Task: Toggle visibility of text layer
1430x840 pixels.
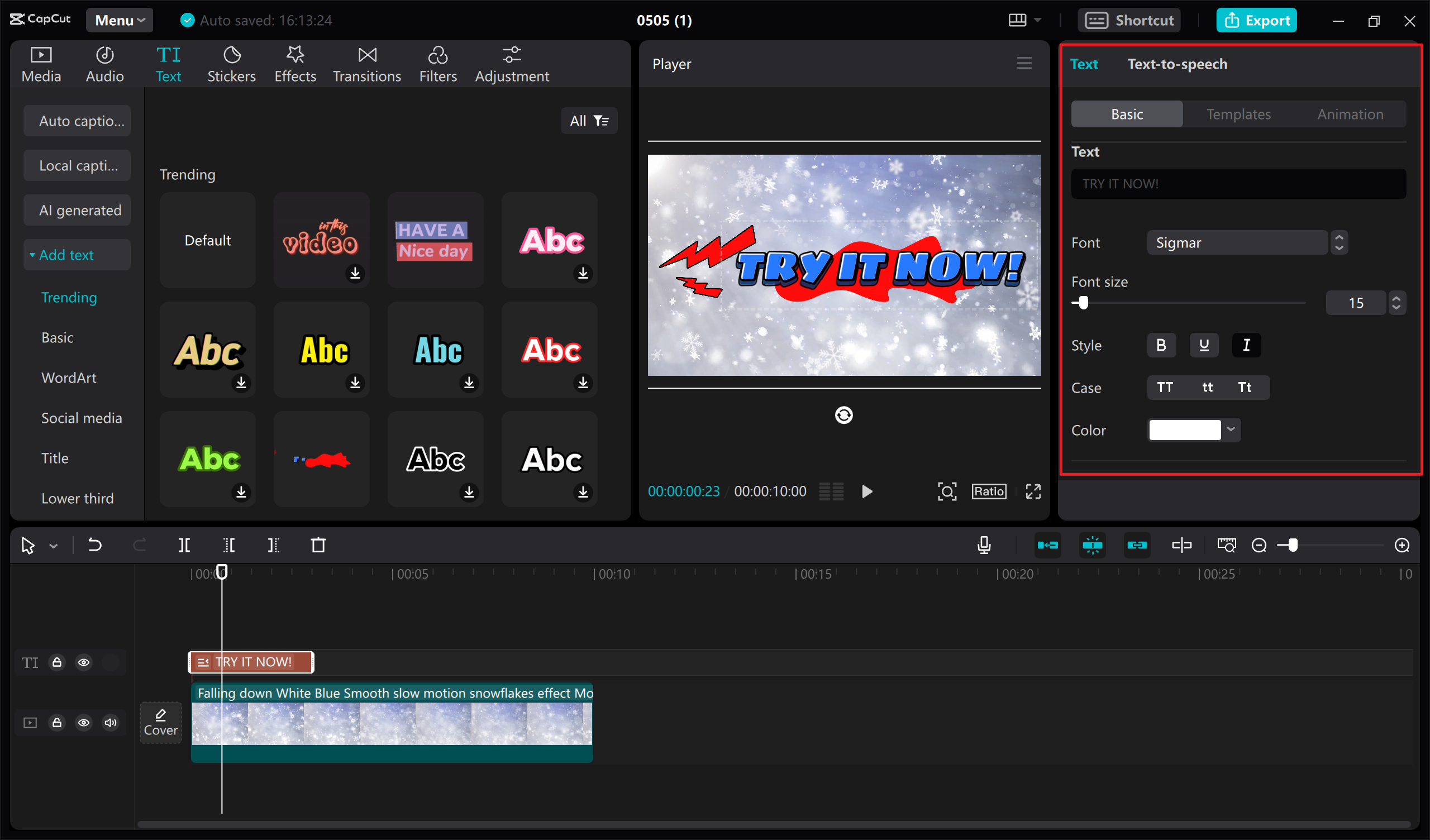Action: click(84, 662)
